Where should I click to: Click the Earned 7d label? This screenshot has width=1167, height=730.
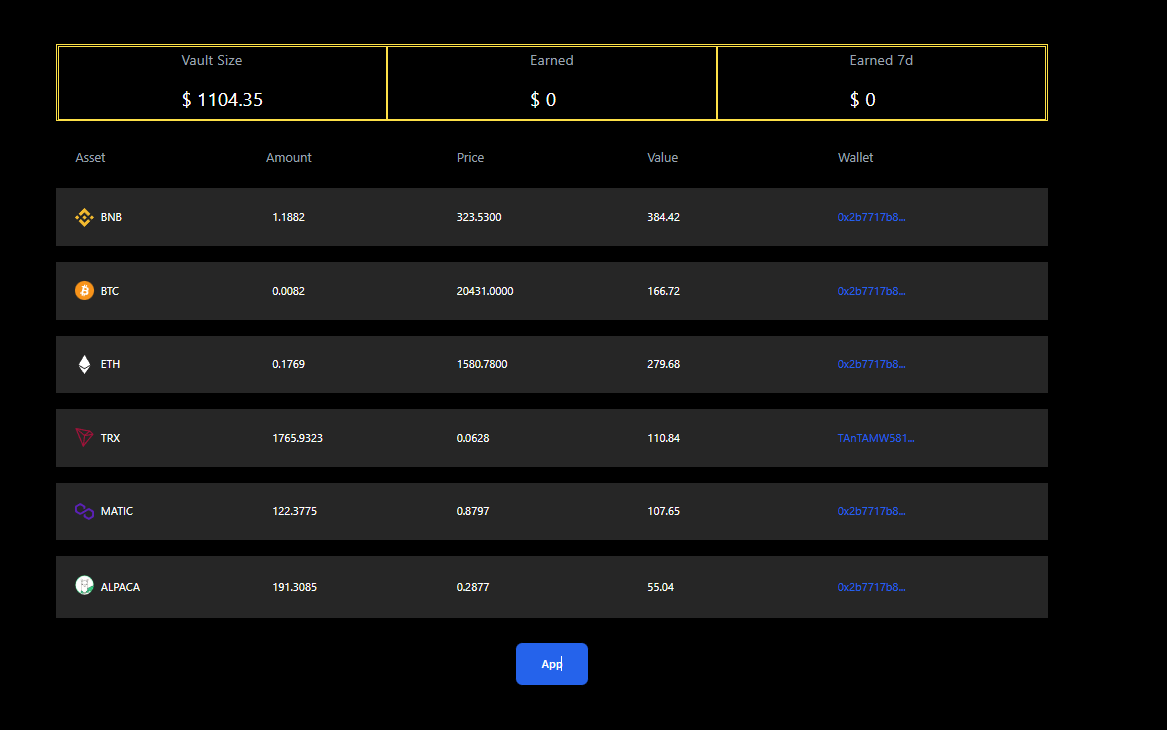pyautogui.click(x=881, y=60)
